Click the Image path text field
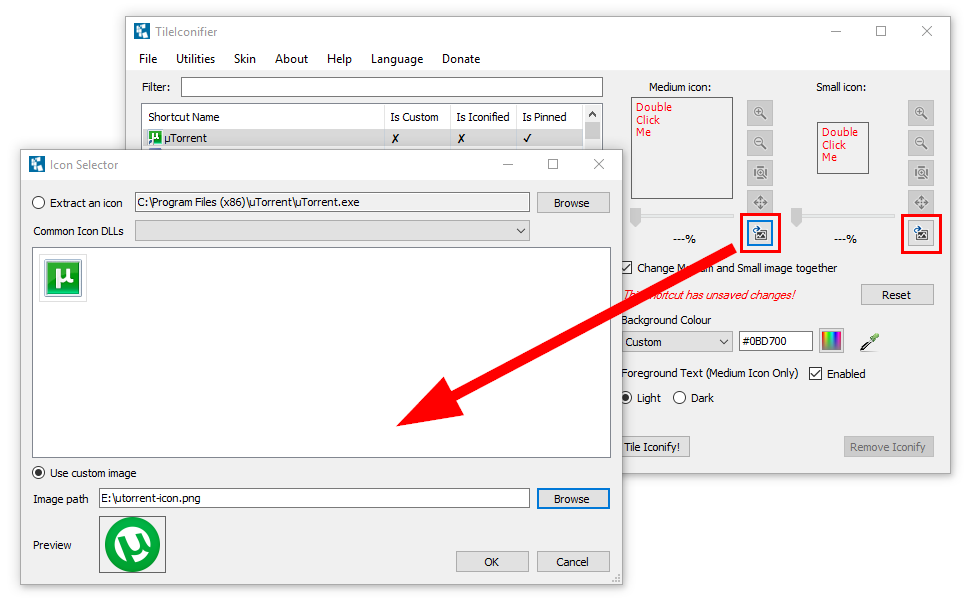The image size is (966, 600). tap(314, 498)
